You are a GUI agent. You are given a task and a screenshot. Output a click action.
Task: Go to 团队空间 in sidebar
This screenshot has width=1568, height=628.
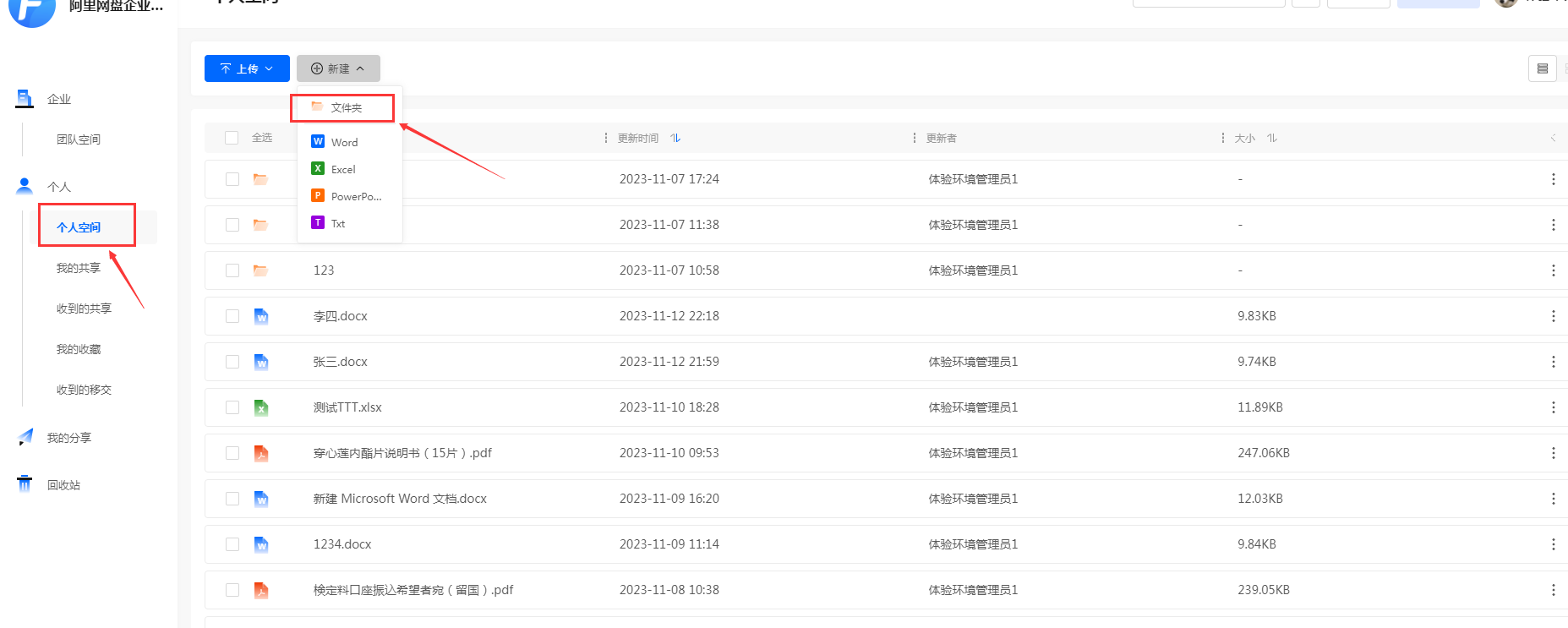[79, 139]
